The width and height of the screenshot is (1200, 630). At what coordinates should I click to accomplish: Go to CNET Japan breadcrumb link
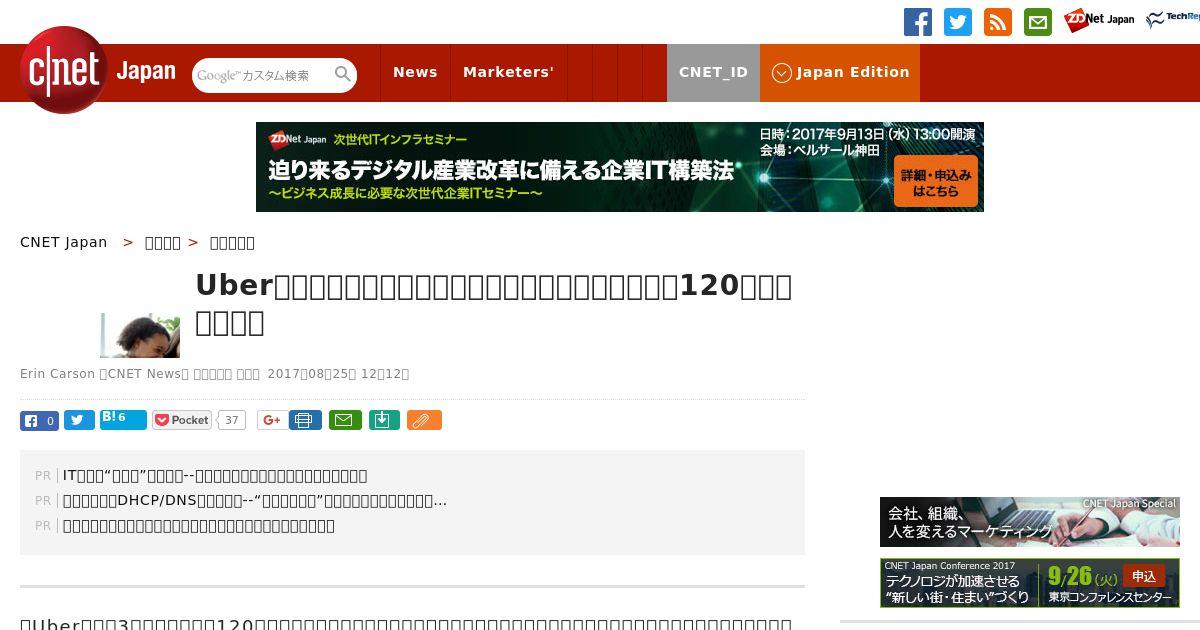pos(64,242)
